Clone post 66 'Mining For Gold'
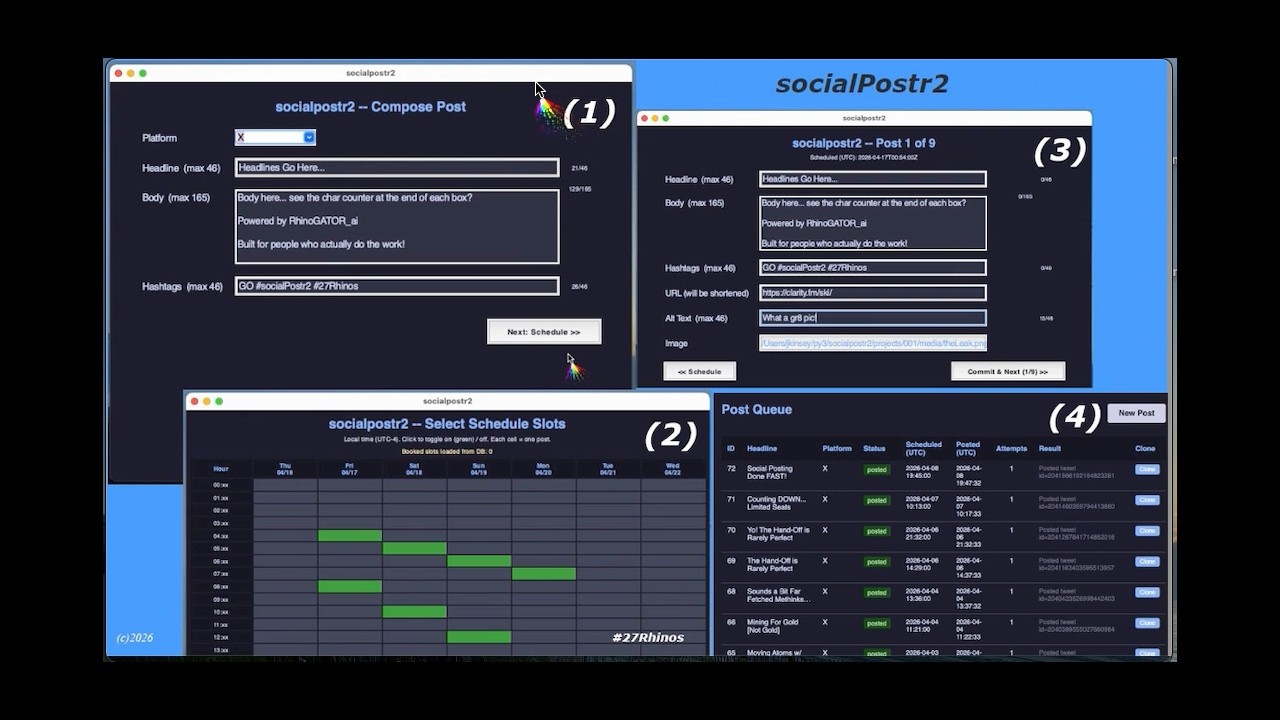1280x720 pixels. pos(1147,623)
